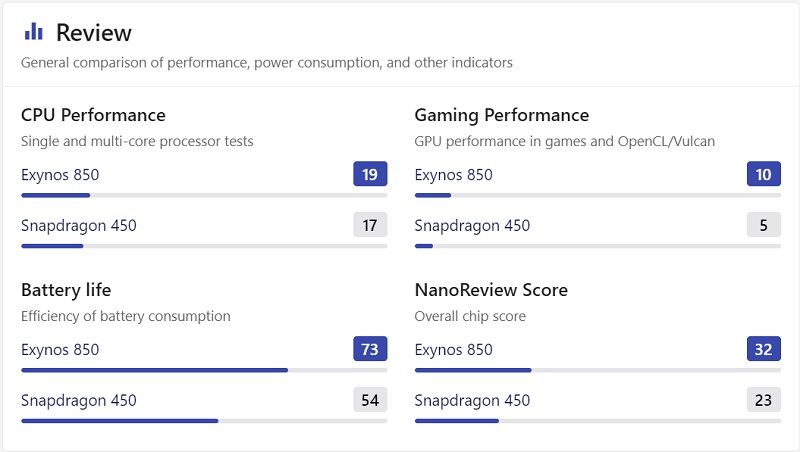
Task: Select the Battery life heading
Action: tap(66, 290)
